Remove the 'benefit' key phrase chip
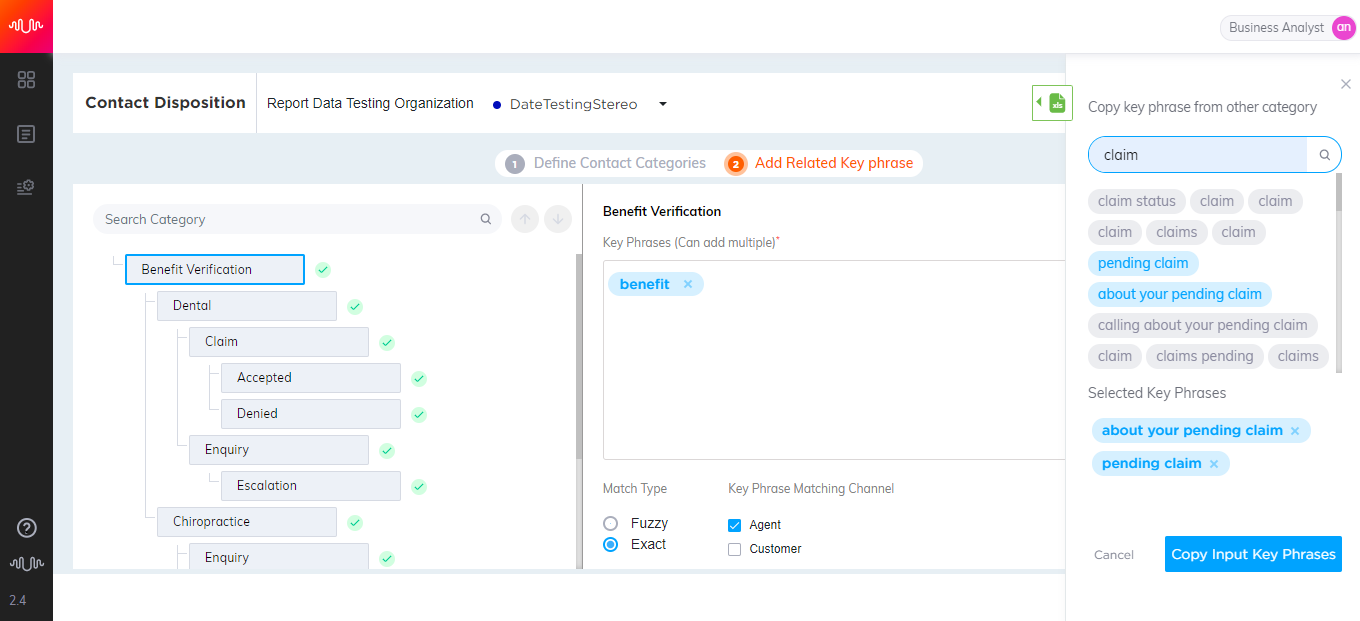The image size is (1360, 621). (688, 284)
